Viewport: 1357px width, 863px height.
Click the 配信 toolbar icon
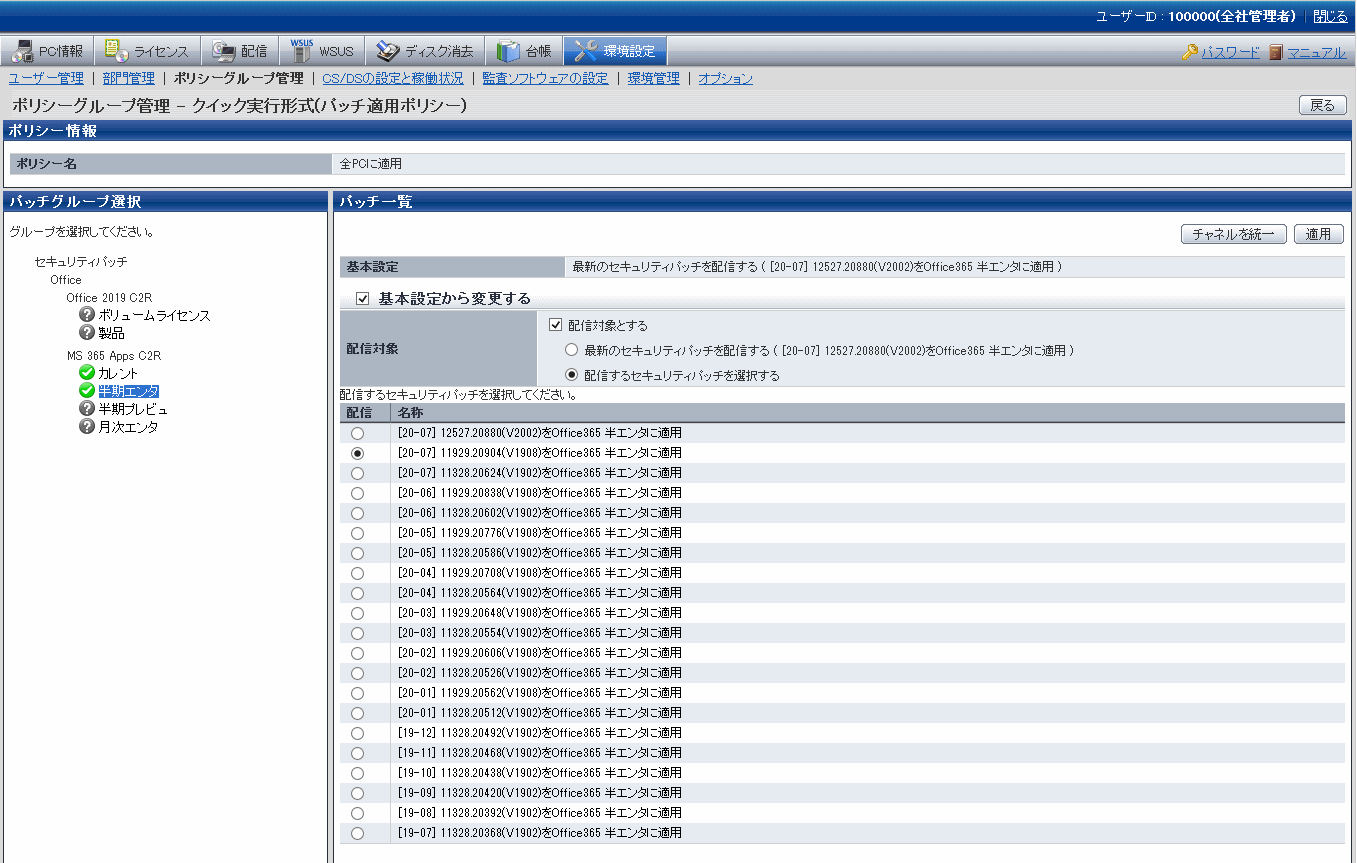click(223, 52)
